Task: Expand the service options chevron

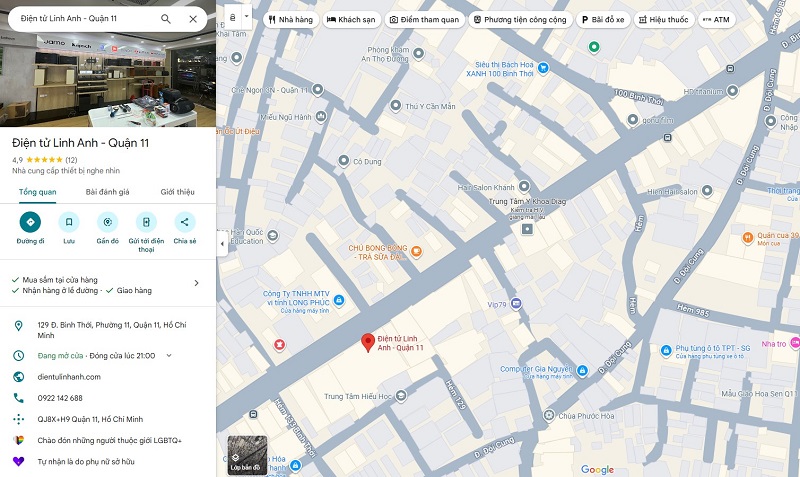Action: pyautogui.click(x=196, y=283)
